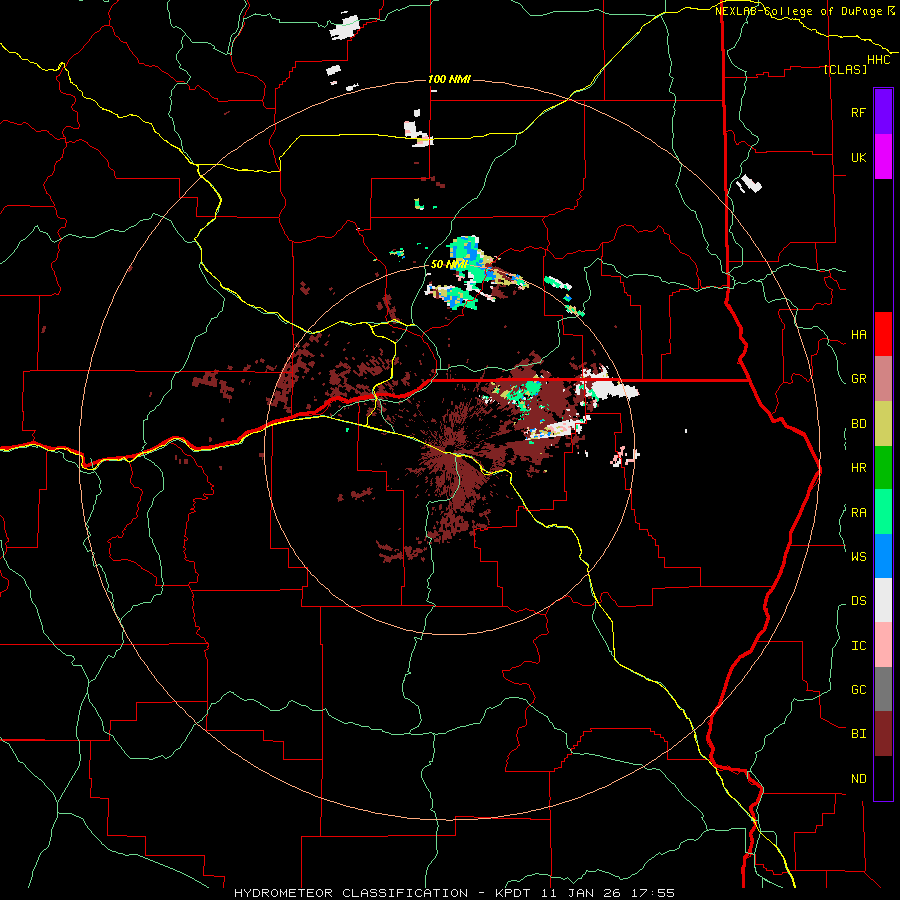
Task: Click the UK magenta legend swatch
Action: [883, 157]
